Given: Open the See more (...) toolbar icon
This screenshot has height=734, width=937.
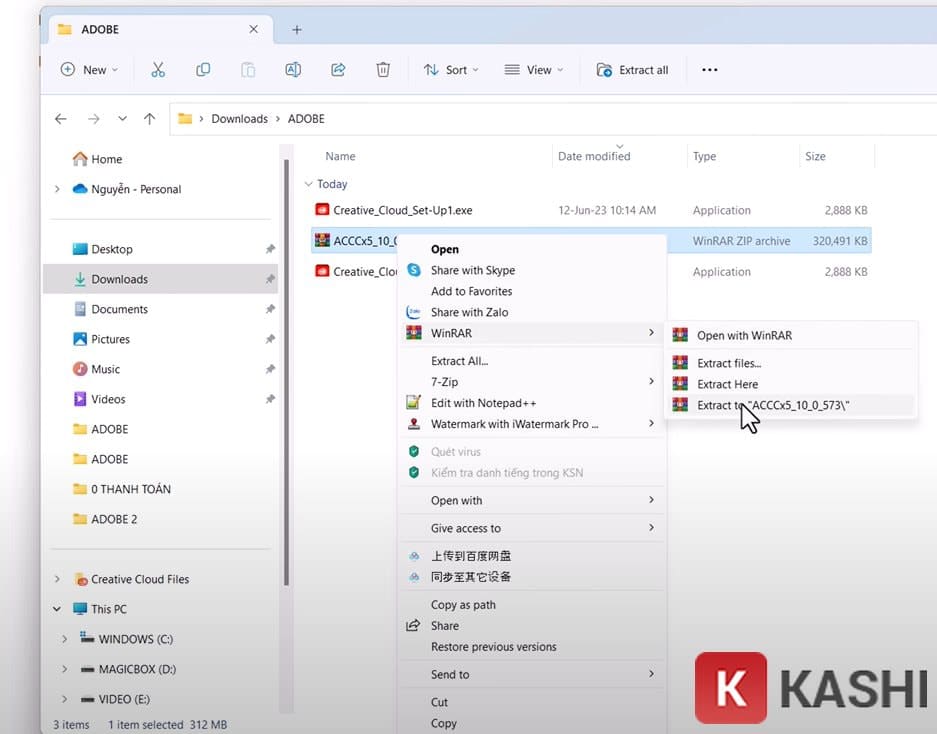Looking at the screenshot, I should (710, 69).
